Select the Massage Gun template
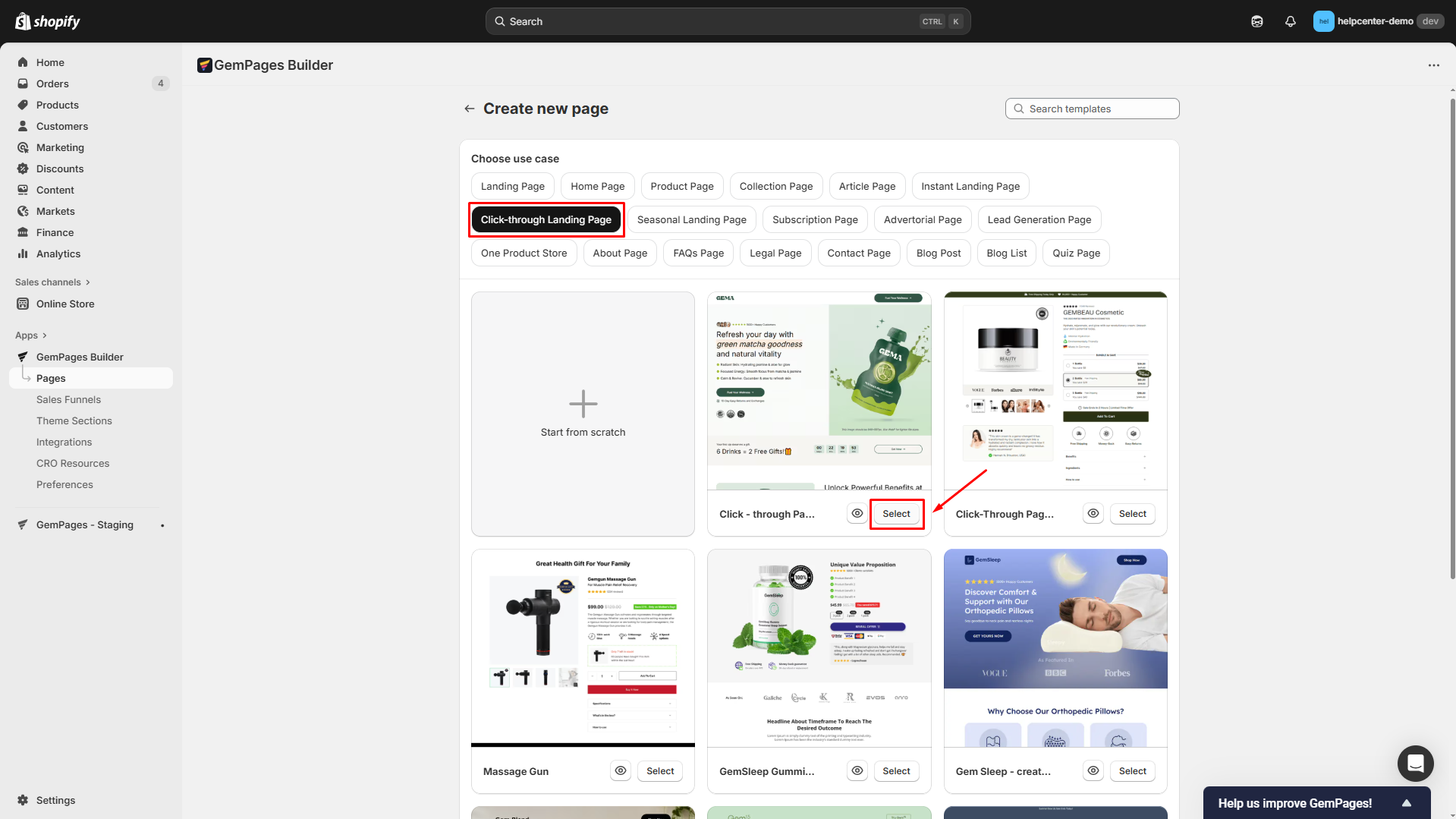Viewport: 1456px width, 819px height. [x=659, y=771]
